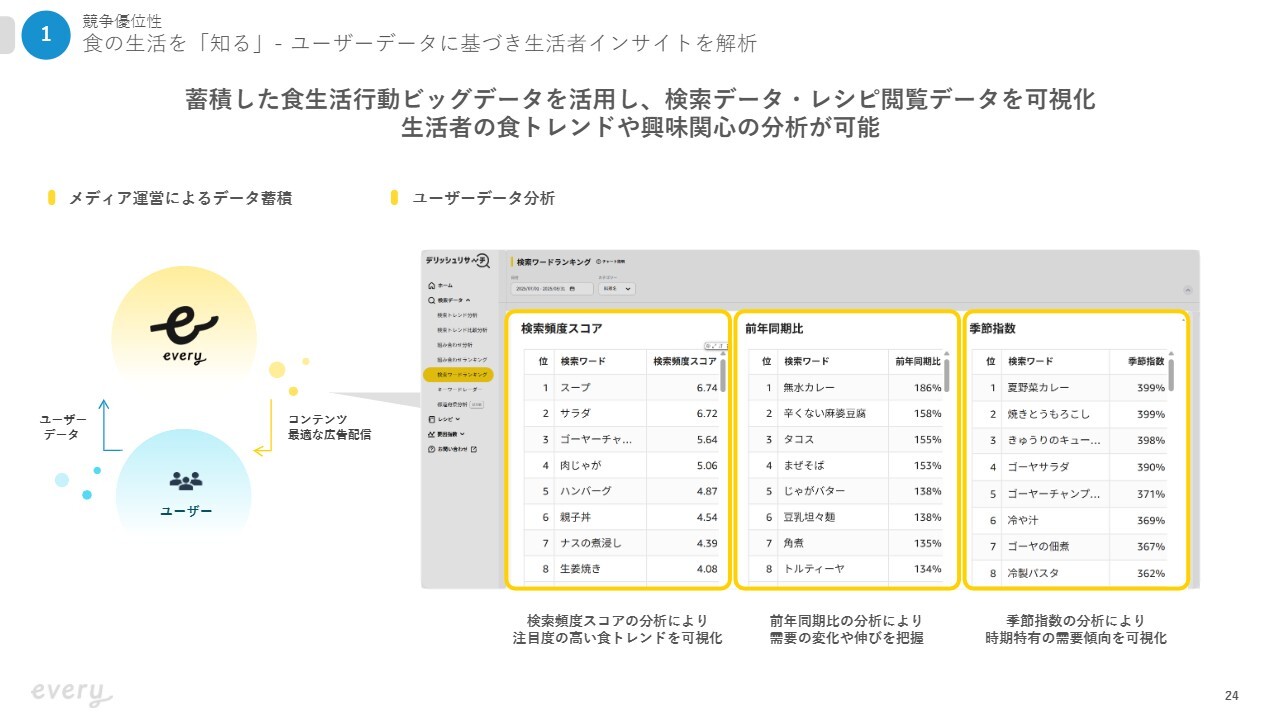This screenshot has width=1280, height=720.
Task: Click the question icon beside お問い合わせ
Action: point(431,449)
